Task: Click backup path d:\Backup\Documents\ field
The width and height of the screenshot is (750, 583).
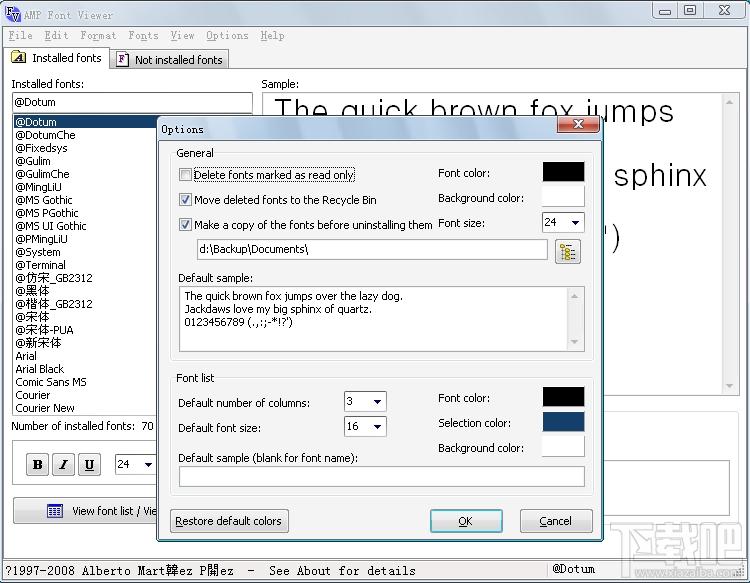Action: [x=372, y=249]
